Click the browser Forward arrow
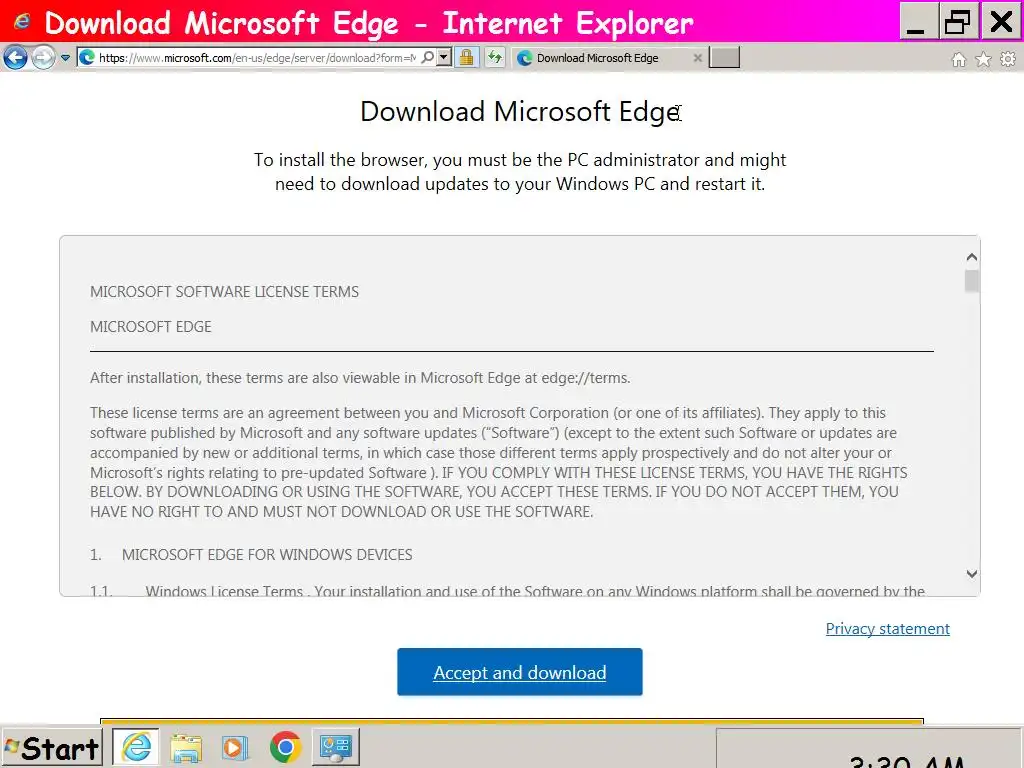The width and height of the screenshot is (1024, 768). tap(43, 57)
